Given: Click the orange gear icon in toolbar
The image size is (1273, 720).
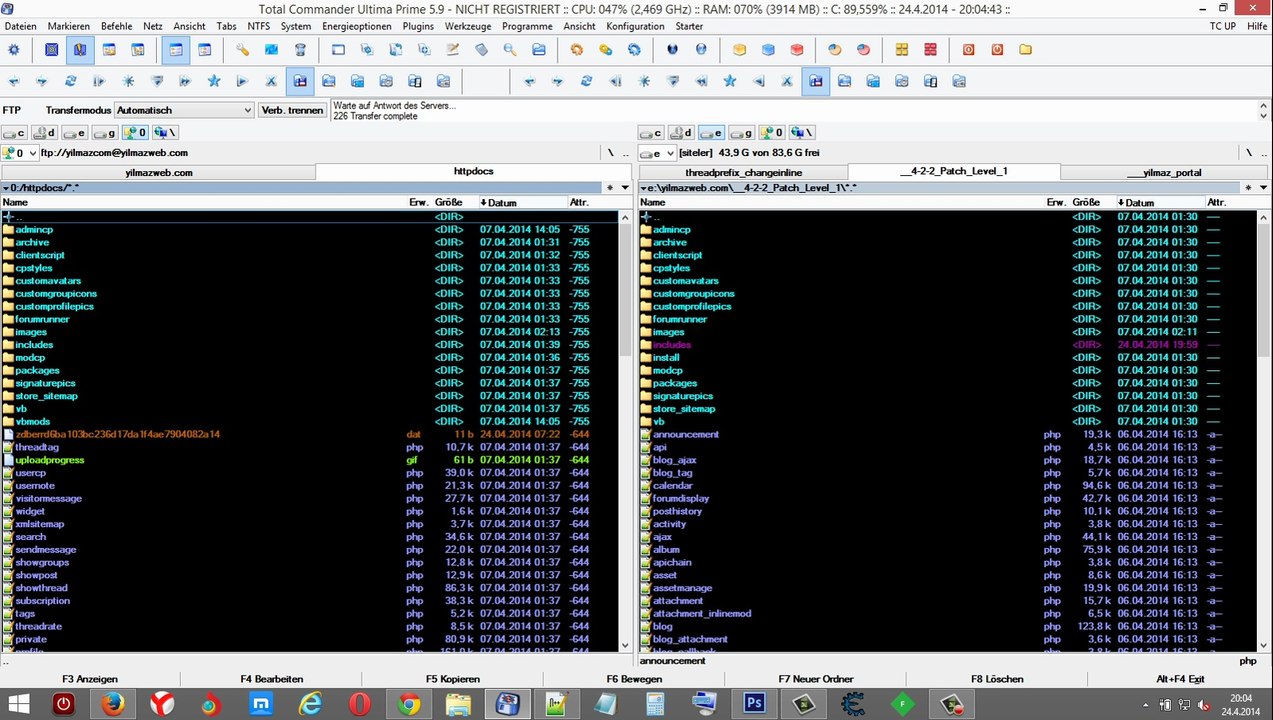Looking at the screenshot, I should [576, 49].
